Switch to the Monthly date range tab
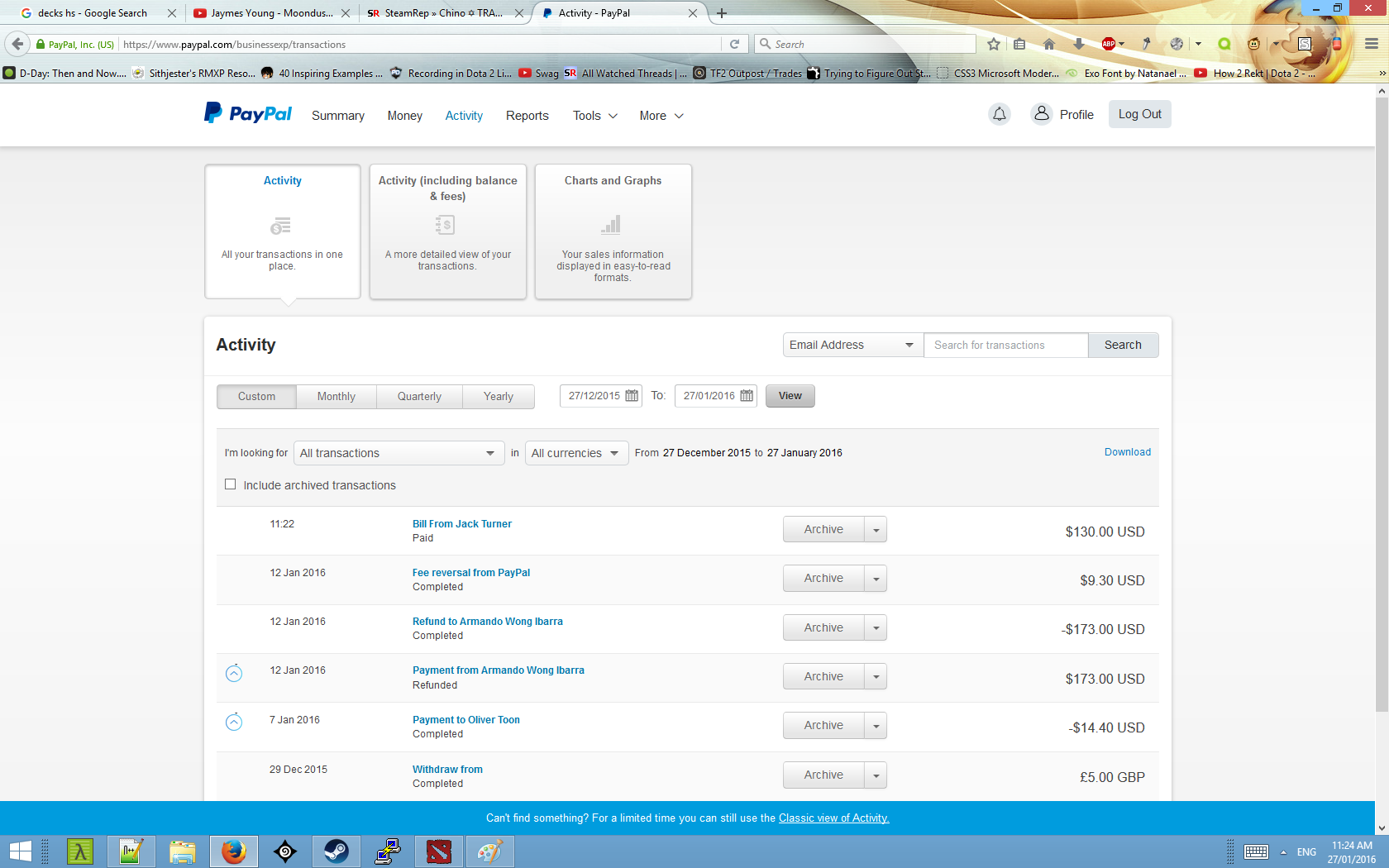The image size is (1389, 868). [x=336, y=397]
